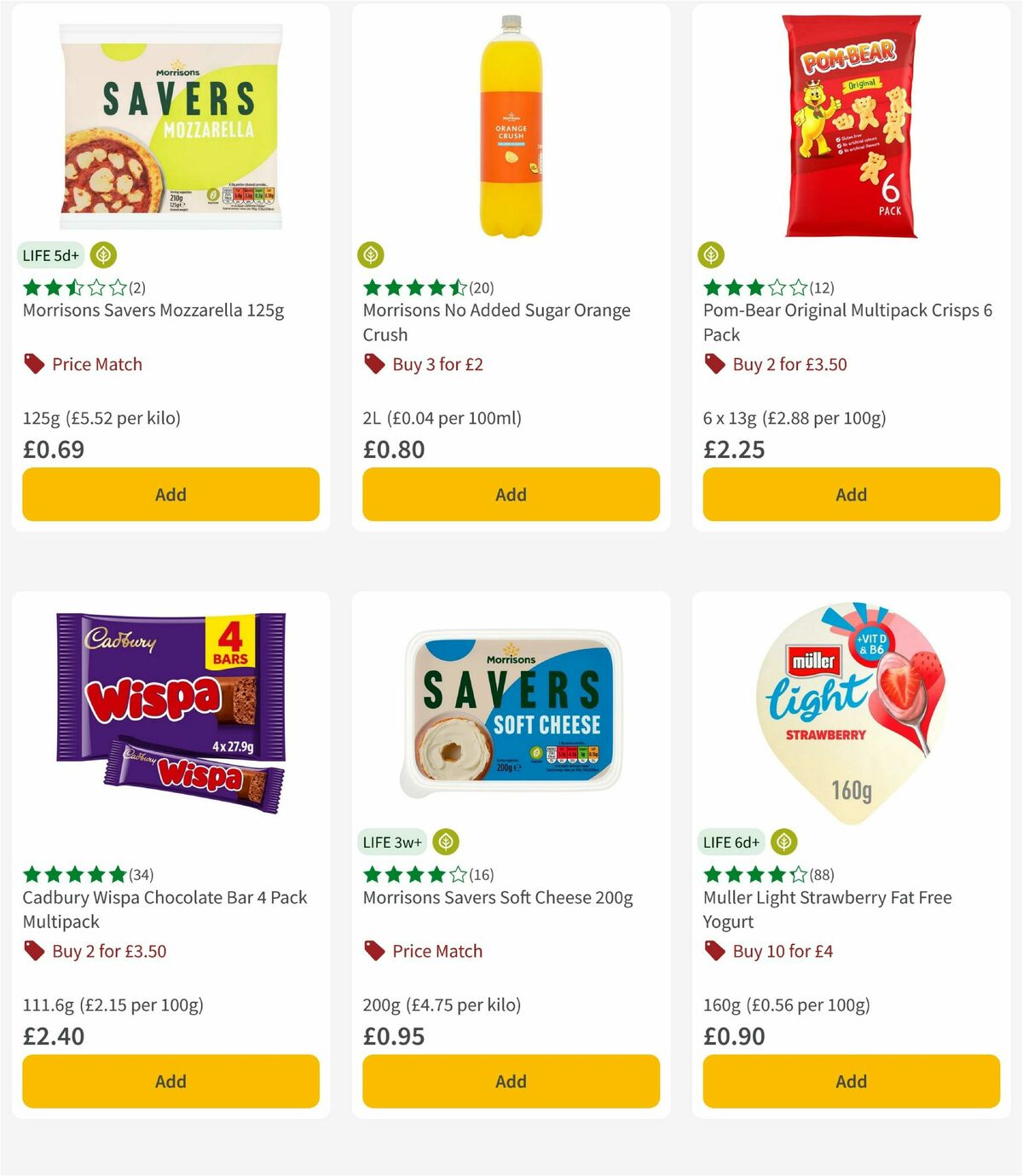Click the Buy 10 for £4 offer link
This screenshot has width=1023, height=1176.
coord(783,950)
